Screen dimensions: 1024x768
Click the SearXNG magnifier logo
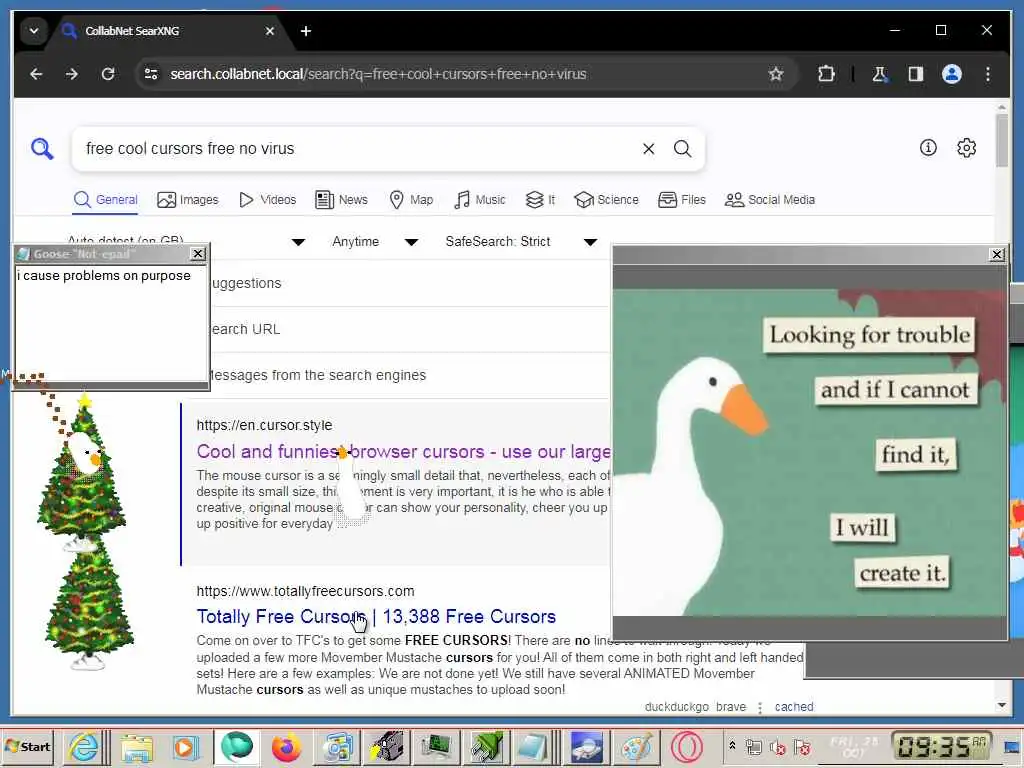coord(42,148)
